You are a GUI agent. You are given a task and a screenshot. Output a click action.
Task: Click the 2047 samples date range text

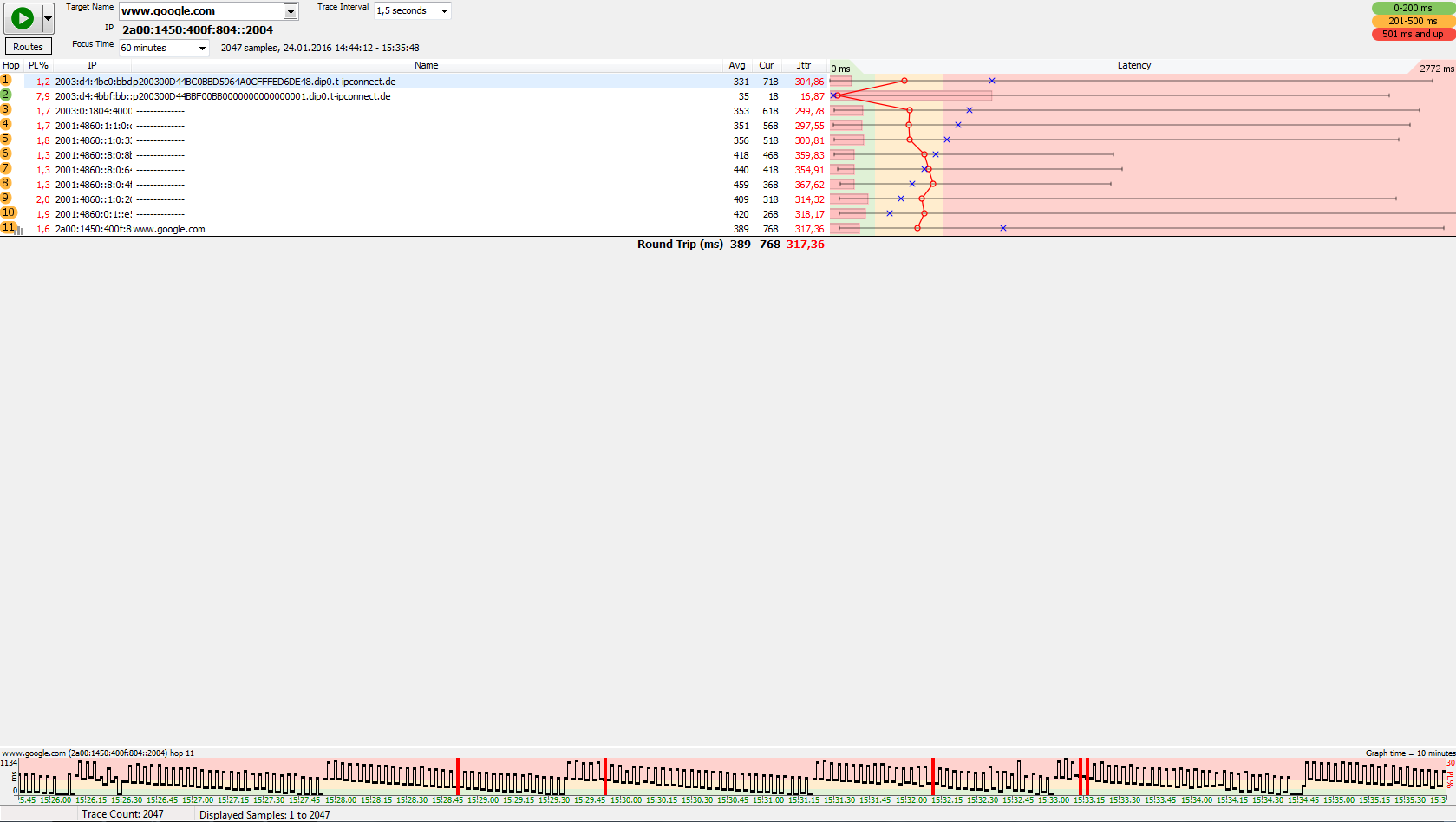pos(320,49)
